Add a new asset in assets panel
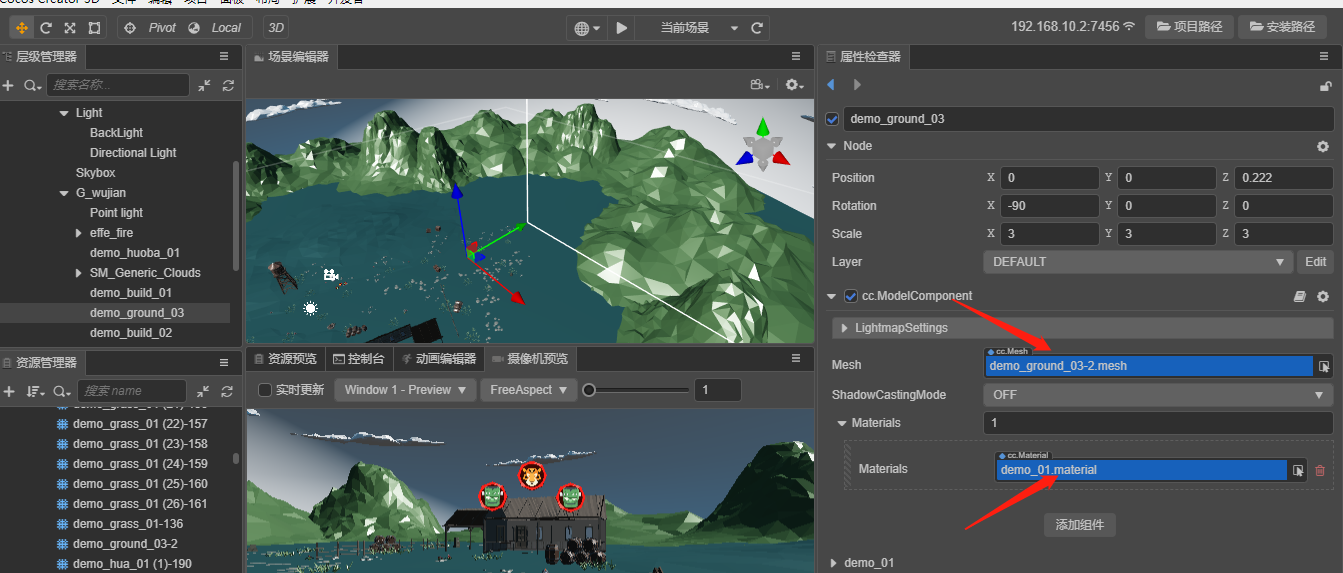The image size is (1343, 573). pos(8,391)
